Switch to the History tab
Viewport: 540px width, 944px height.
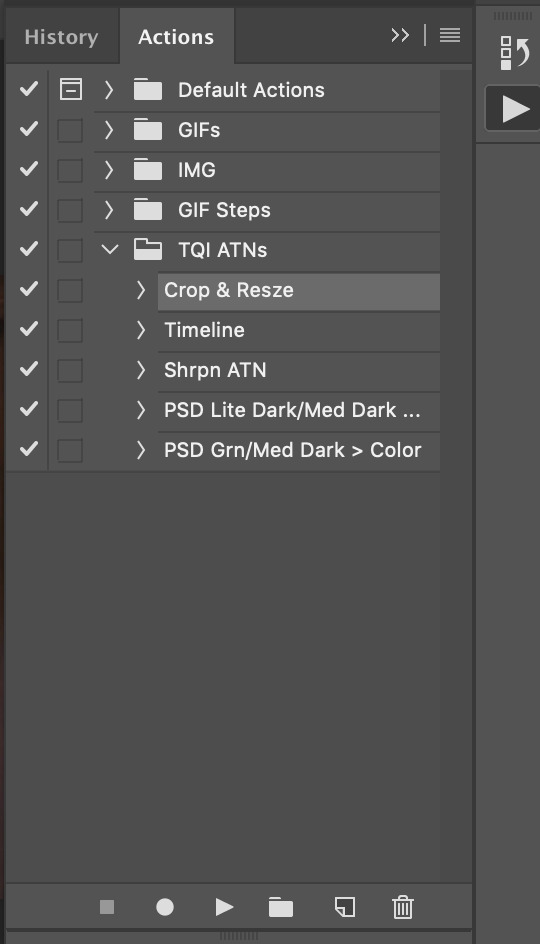61,37
